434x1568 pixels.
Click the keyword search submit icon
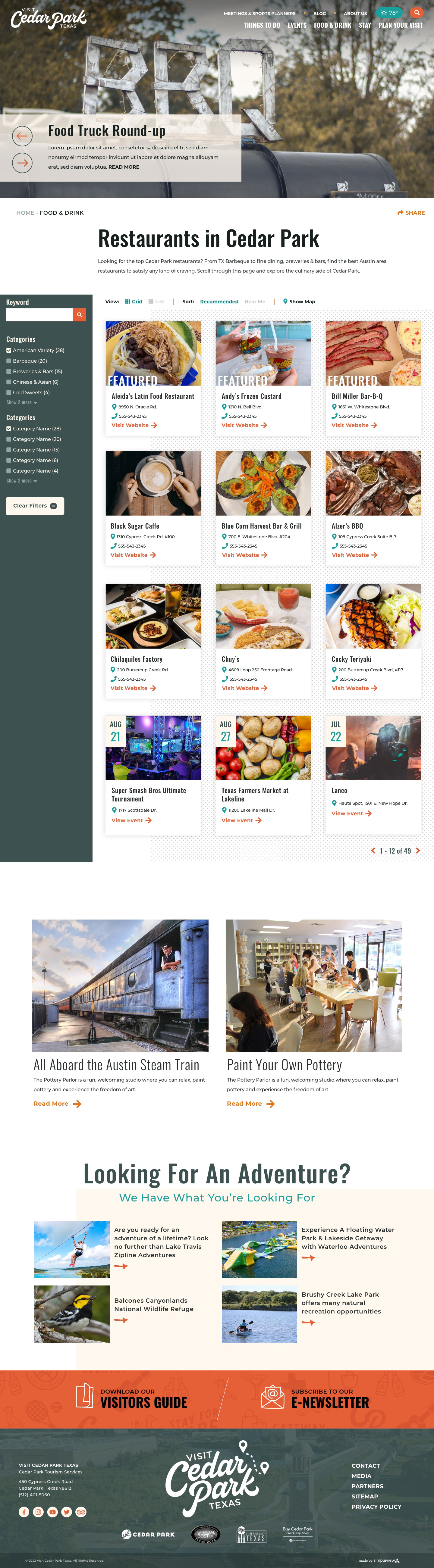pos(79,315)
